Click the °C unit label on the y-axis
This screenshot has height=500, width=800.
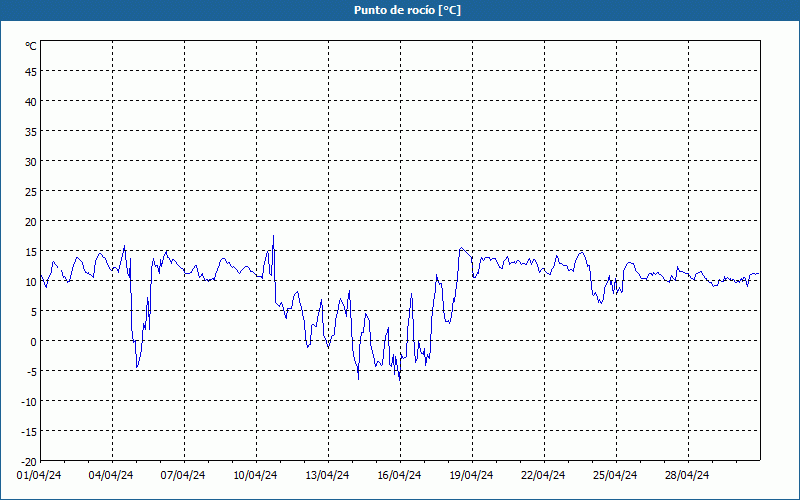pyautogui.click(x=31, y=46)
